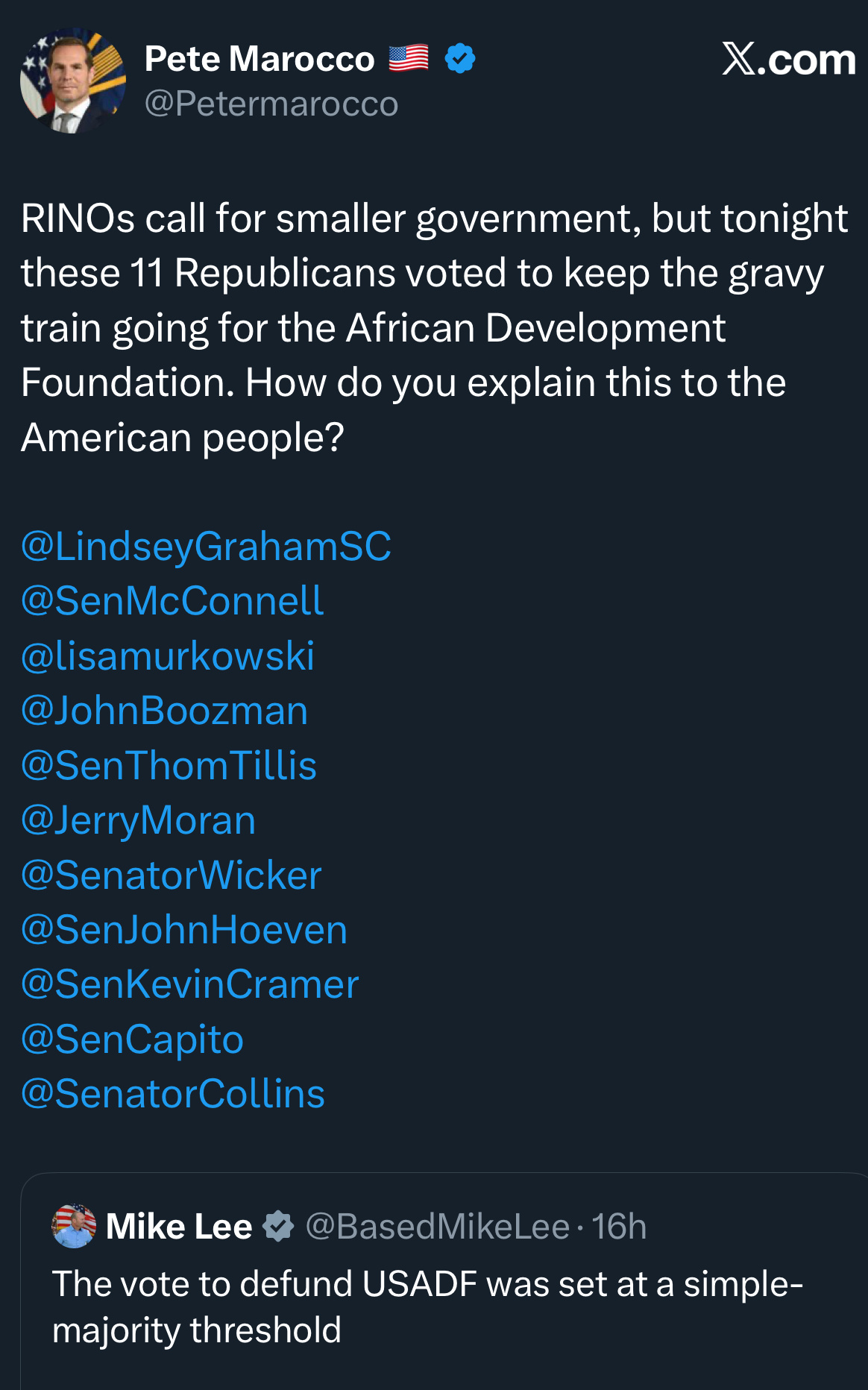The width and height of the screenshot is (868, 1390).
Task: Open the @SenJohnHoeven mention
Action: [184, 930]
